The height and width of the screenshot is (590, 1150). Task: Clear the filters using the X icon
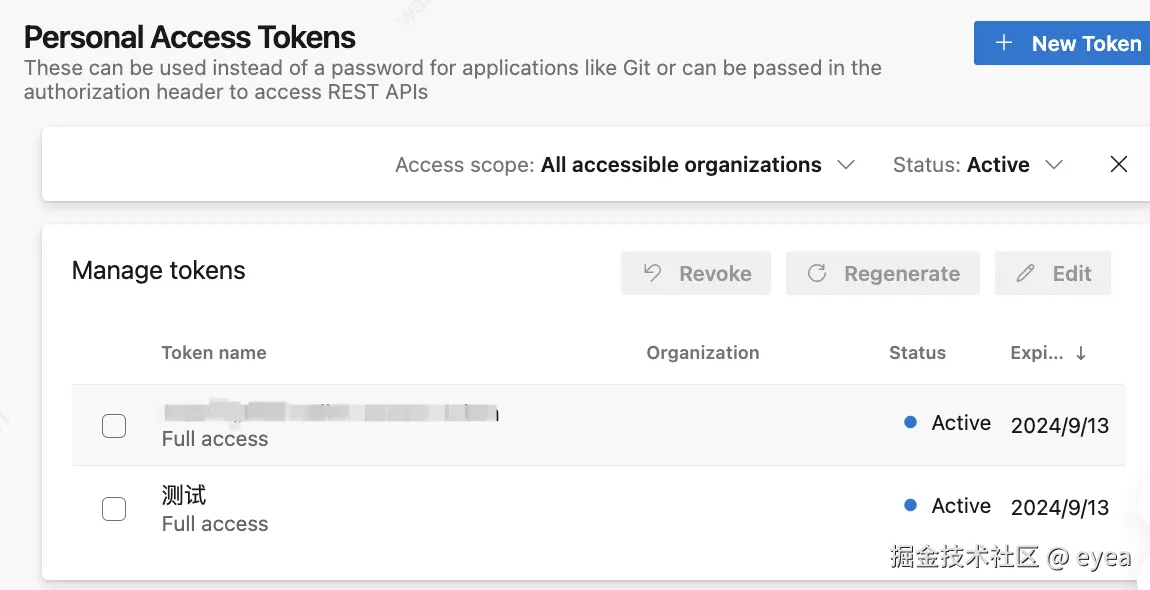[1118, 164]
